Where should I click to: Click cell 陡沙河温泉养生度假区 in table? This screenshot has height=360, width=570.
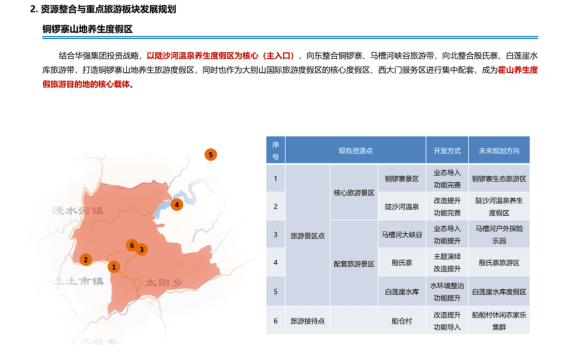(499, 207)
